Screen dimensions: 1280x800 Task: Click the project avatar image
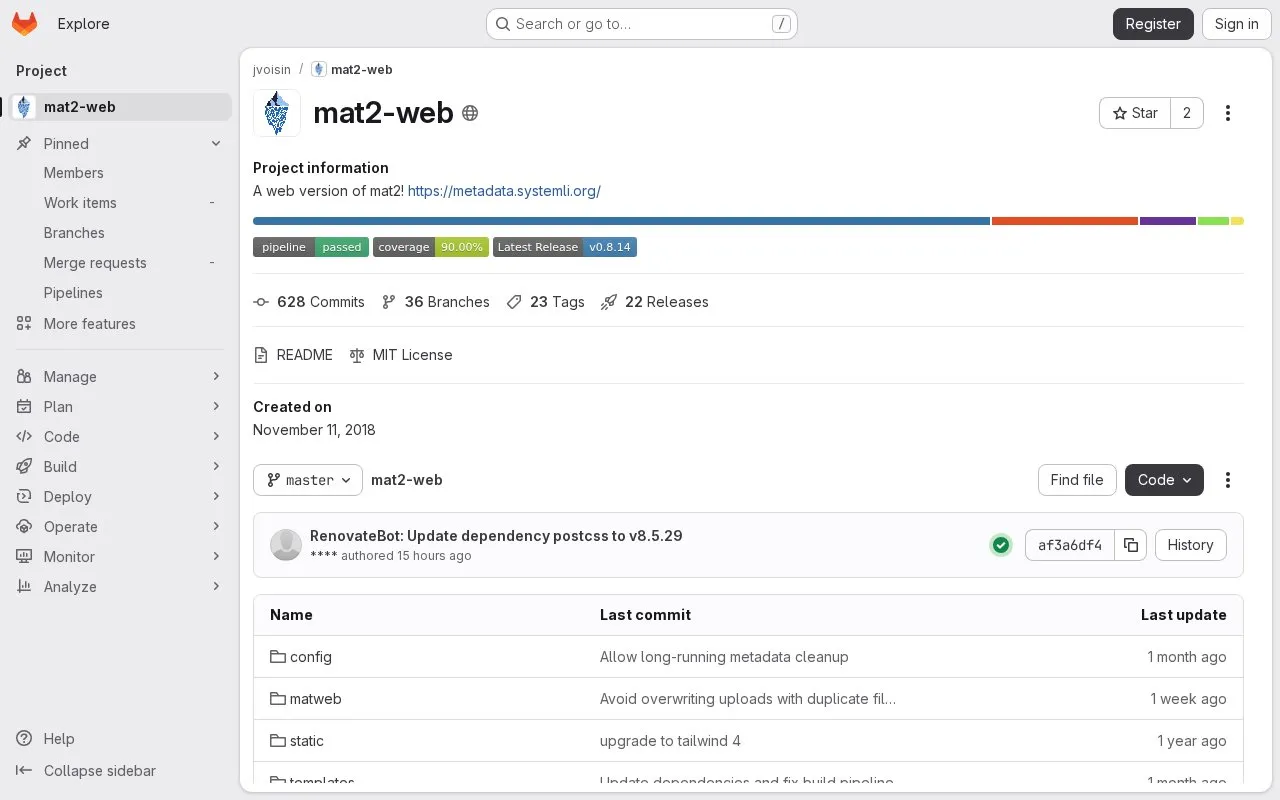coord(277,113)
